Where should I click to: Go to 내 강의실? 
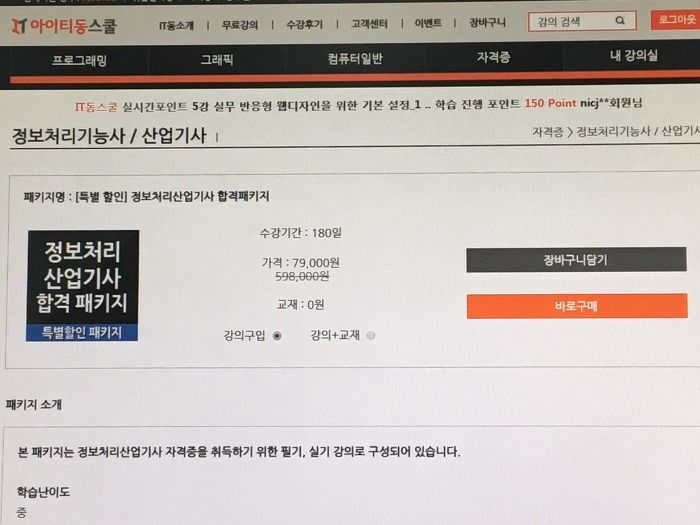[633, 55]
